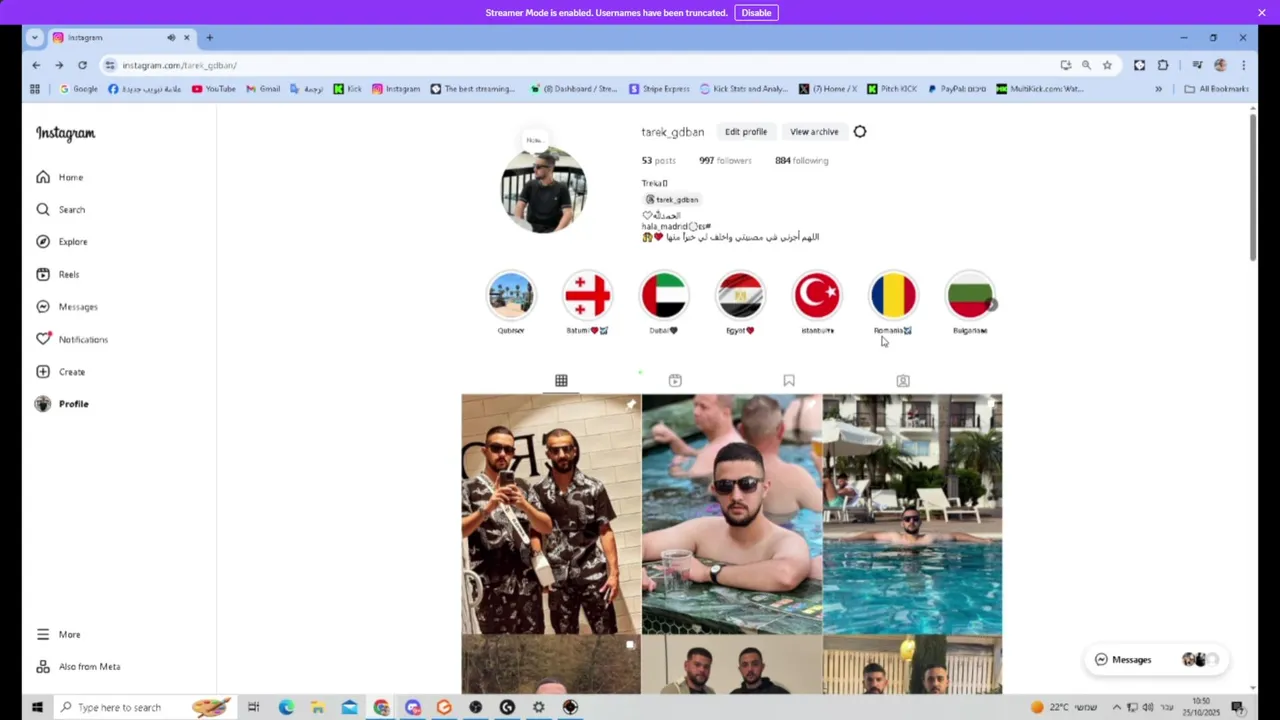Open Home in Instagram sidebar
This screenshot has width=1280, height=720.
point(60,177)
